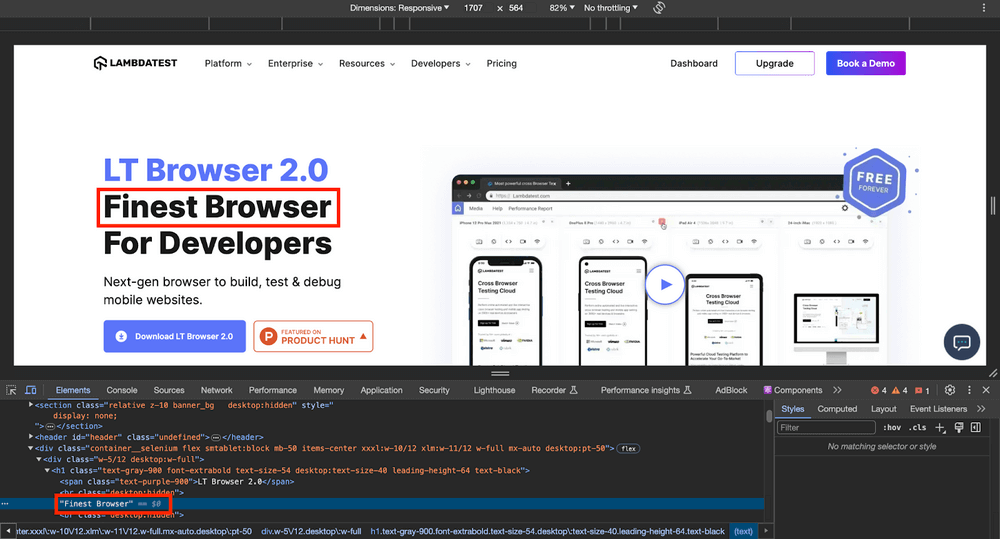Toggle computed styles sidebar icon

[x=976, y=427]
